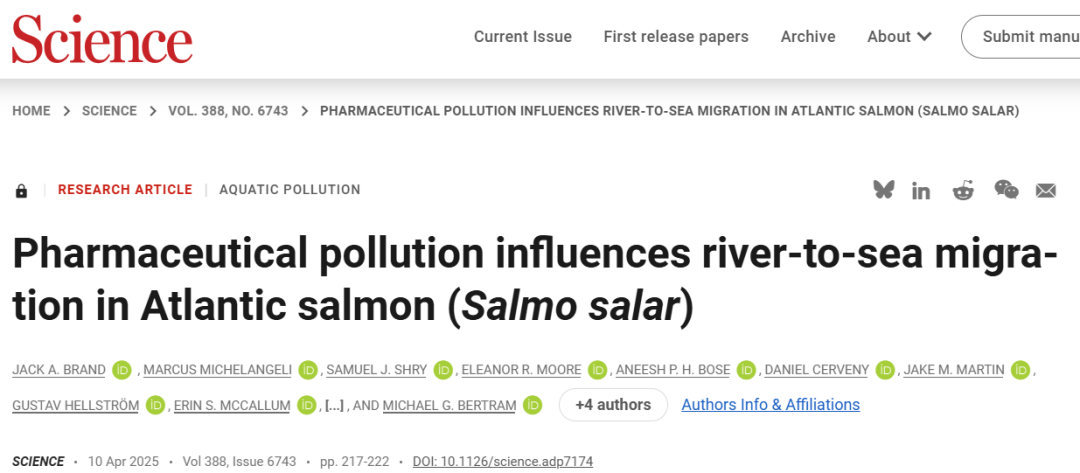Expand hidden authors with +4 authors button

click(613, 405)
